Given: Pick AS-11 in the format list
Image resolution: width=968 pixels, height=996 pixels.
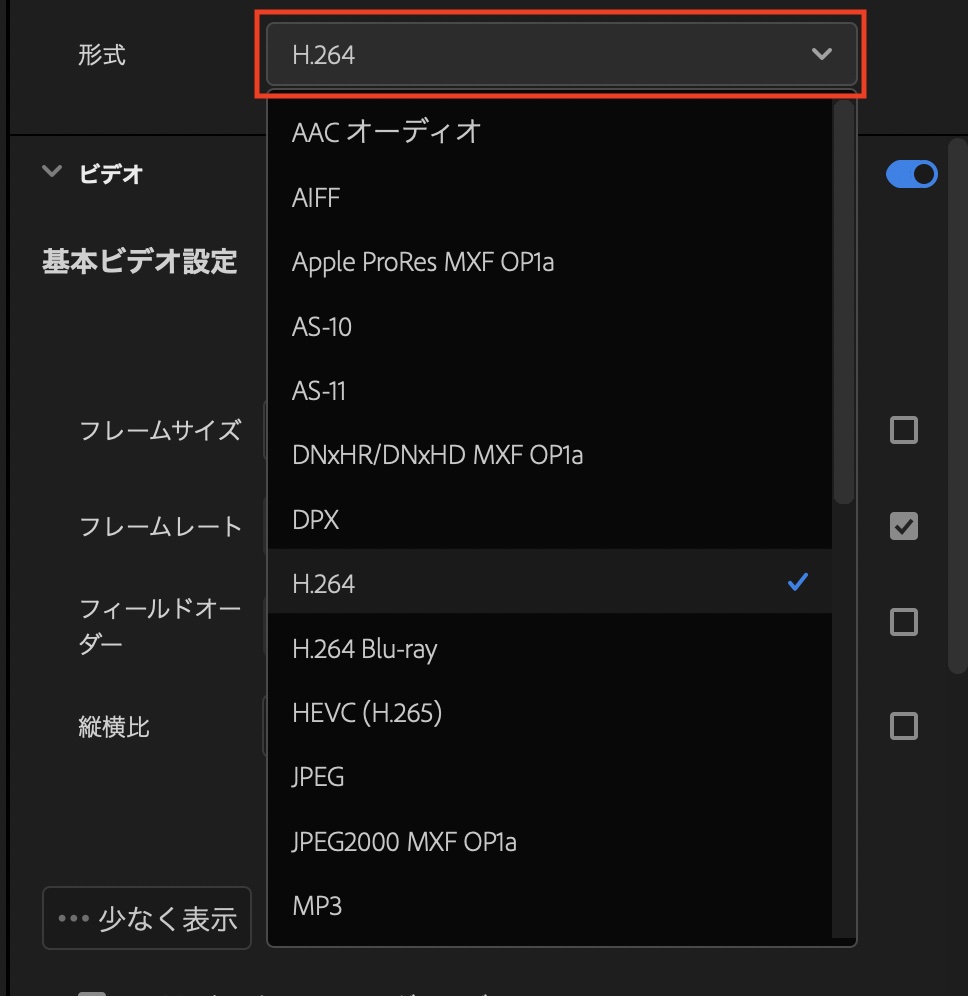Looking at the screenshot, I should pyautogui.click(x=549, y=391).
